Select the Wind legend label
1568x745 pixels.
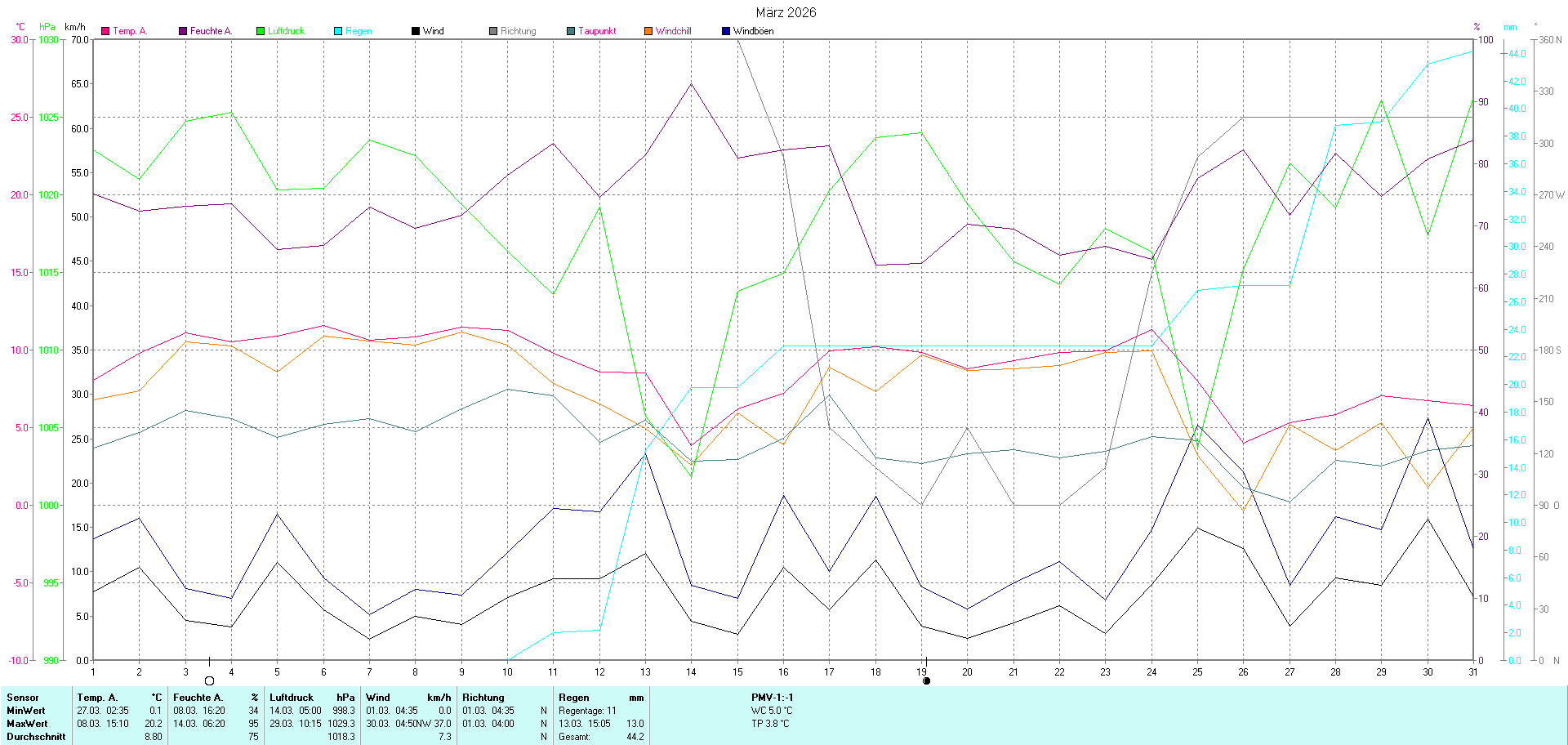(x=433, y=31)
